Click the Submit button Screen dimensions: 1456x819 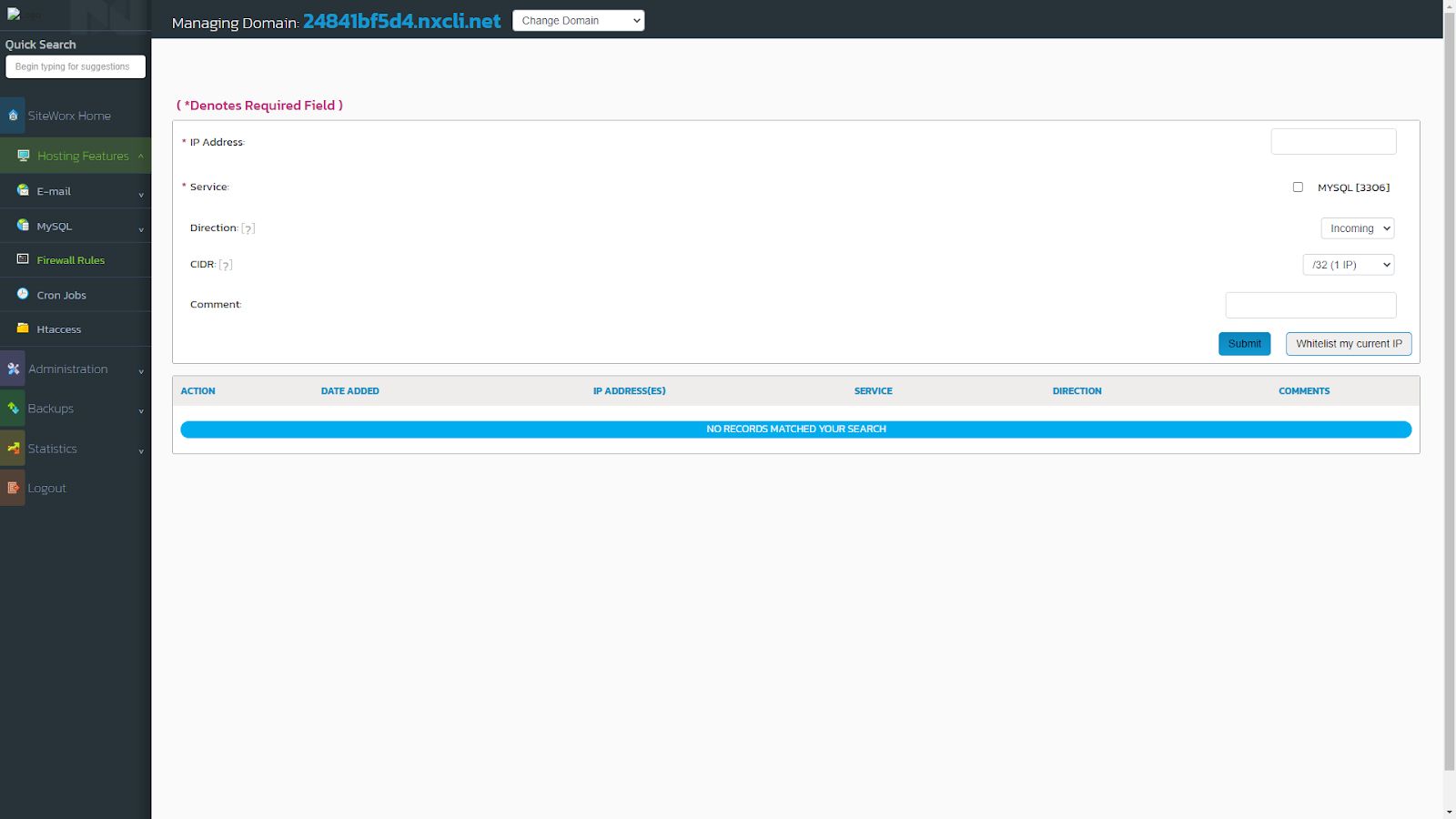(x=1244, y=343)
